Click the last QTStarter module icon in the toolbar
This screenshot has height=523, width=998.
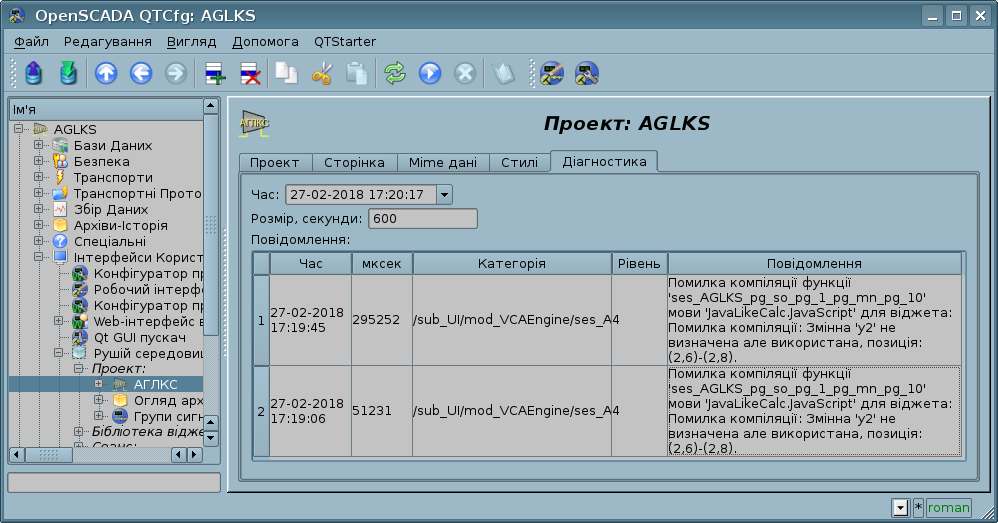pyautogui.click(x=587, y=73)
